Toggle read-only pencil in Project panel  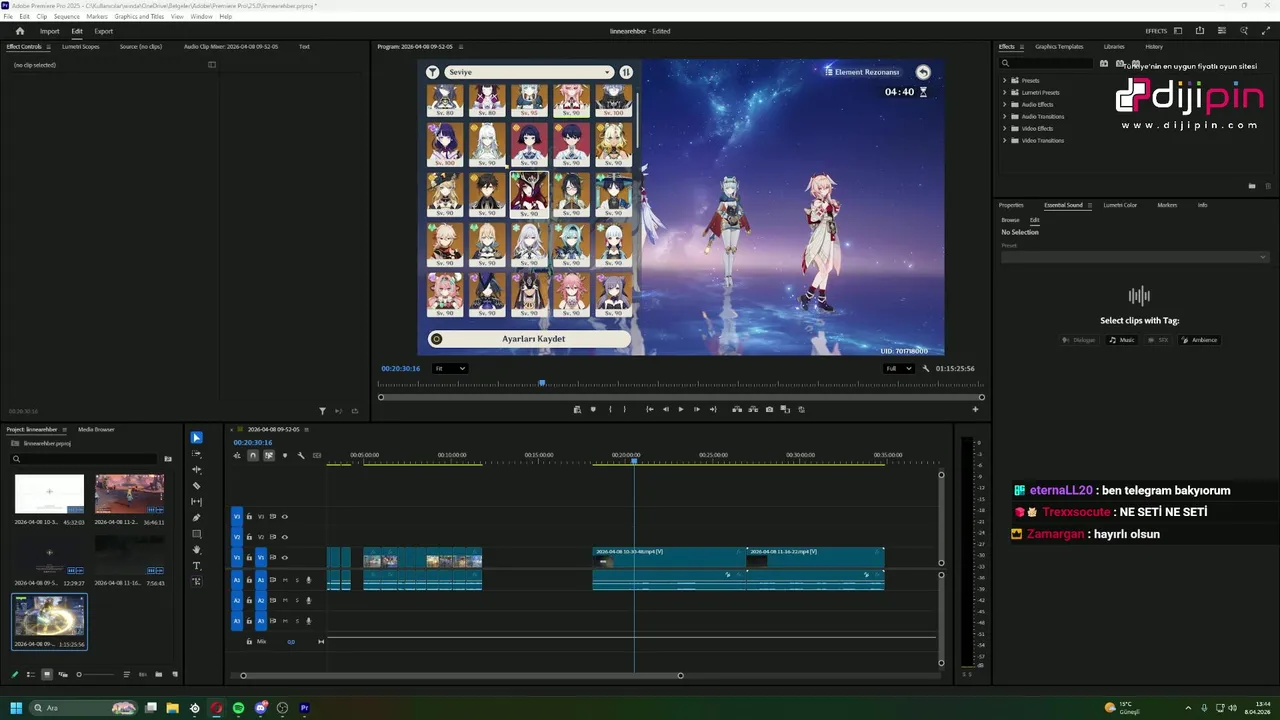pos(15,674)
